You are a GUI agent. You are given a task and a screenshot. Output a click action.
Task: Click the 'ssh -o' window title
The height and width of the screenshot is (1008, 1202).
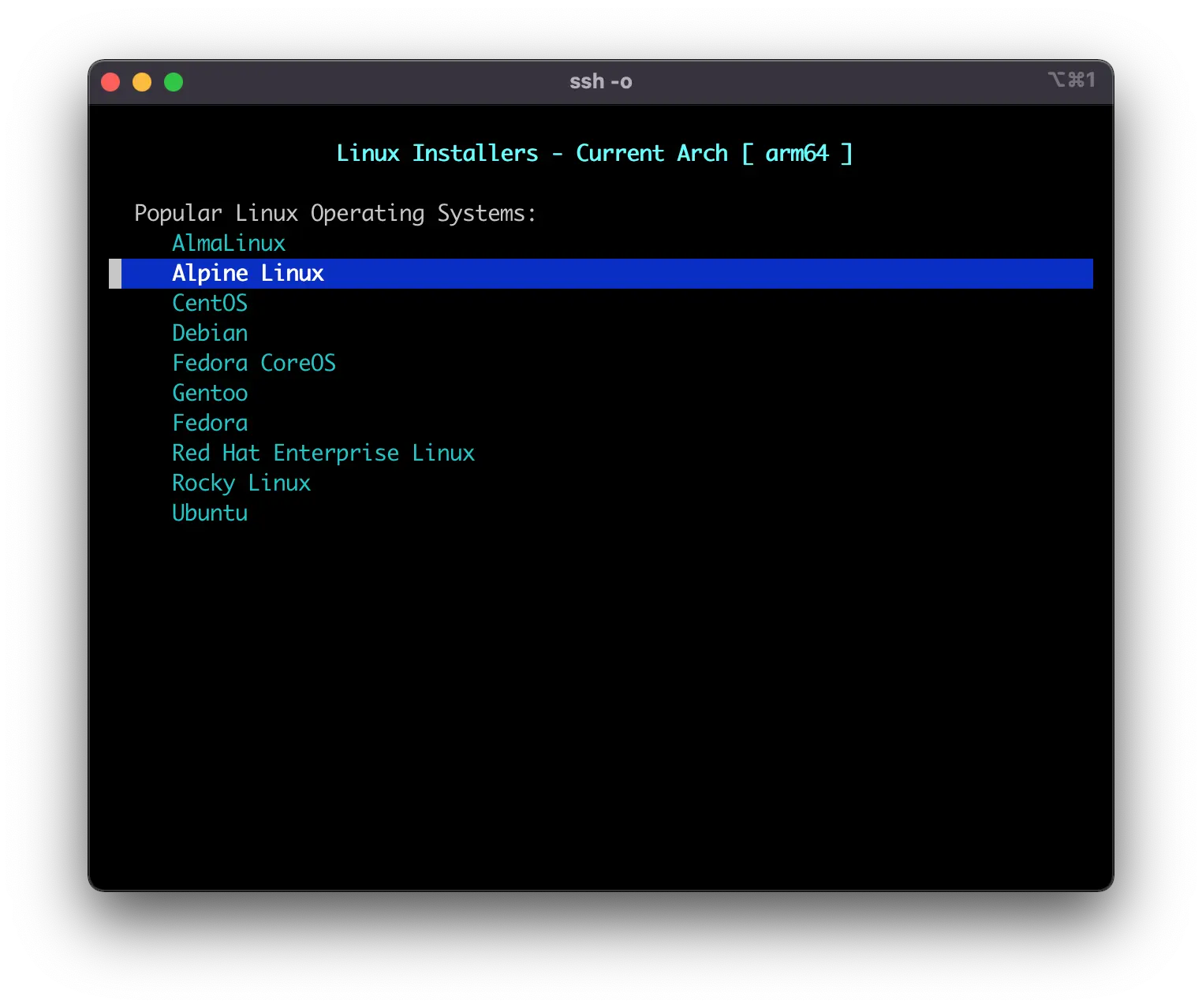[x=600, y=82]
